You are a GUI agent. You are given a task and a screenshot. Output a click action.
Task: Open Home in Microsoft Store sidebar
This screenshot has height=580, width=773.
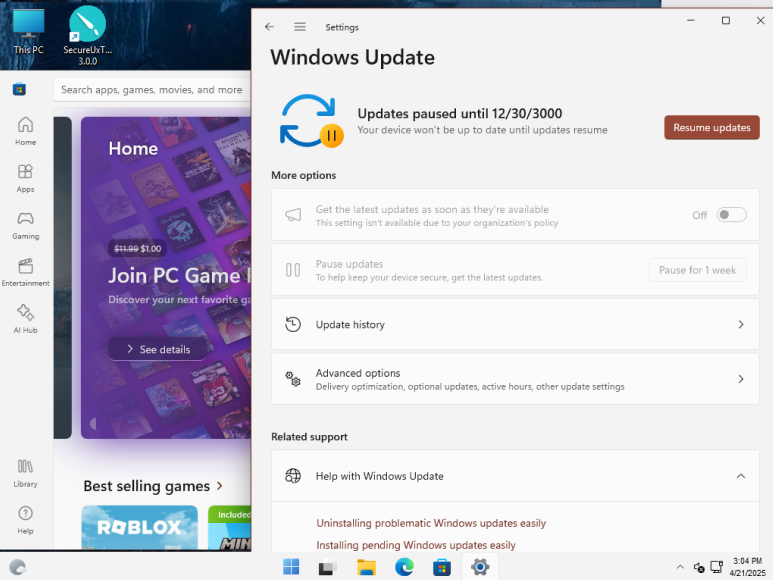click(x=26, y=131)
